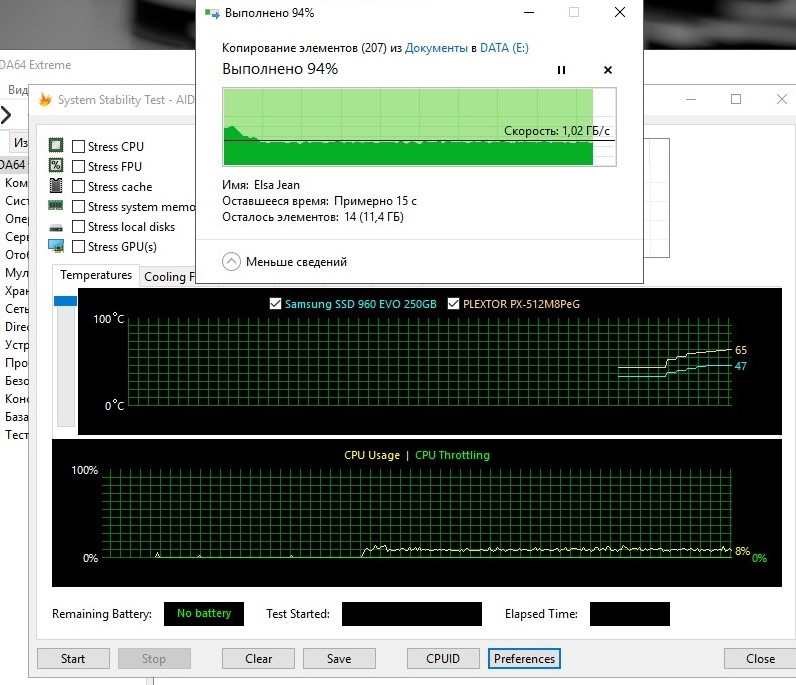The width and height of the screenshot is (796, 685).
Task: Click the Stop button
Action: point(154,659)
